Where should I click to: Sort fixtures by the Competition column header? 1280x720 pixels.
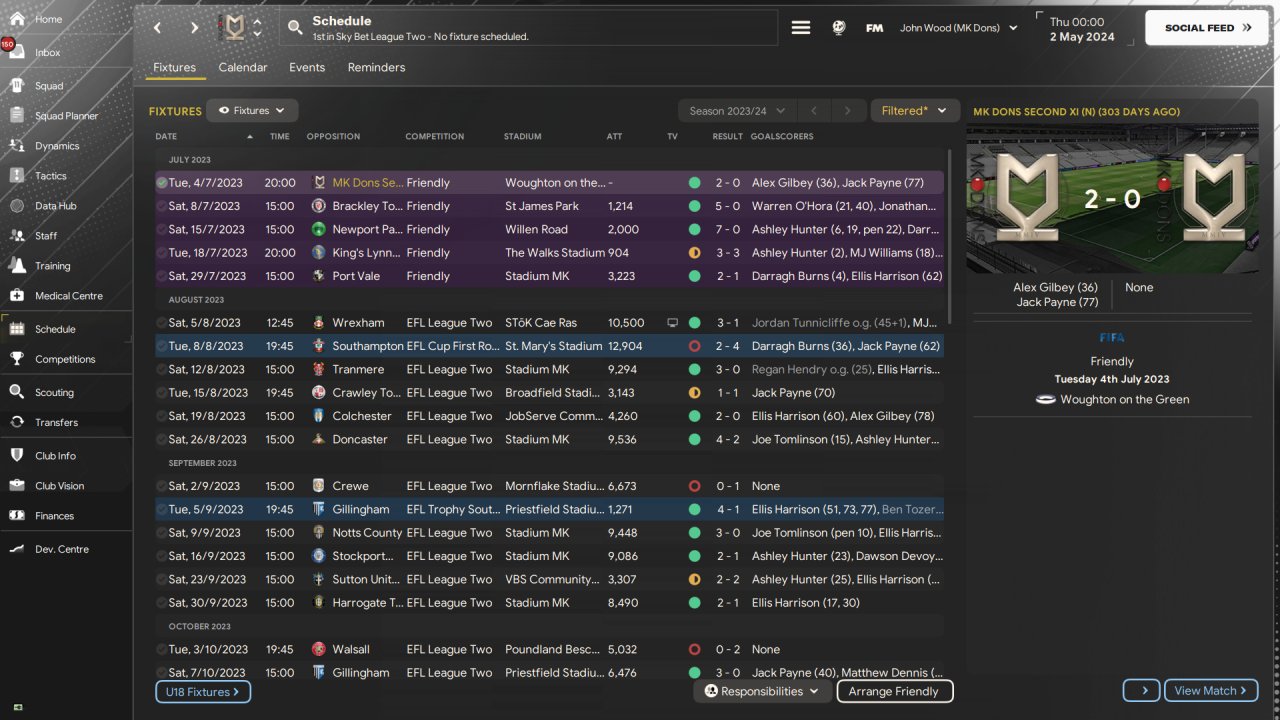tap(434, 136)
